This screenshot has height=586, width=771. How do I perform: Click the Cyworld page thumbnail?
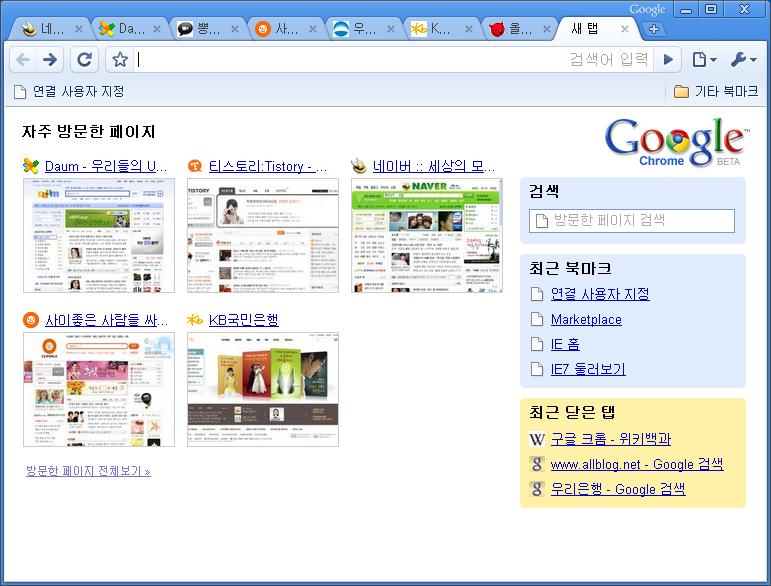tap(99, 389)
